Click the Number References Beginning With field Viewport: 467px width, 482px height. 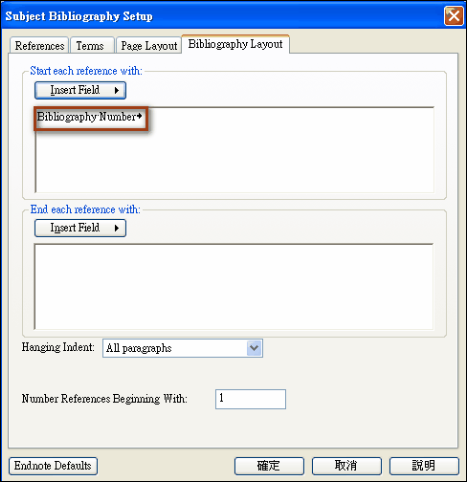pyautogui.click(x=250, y=399)
